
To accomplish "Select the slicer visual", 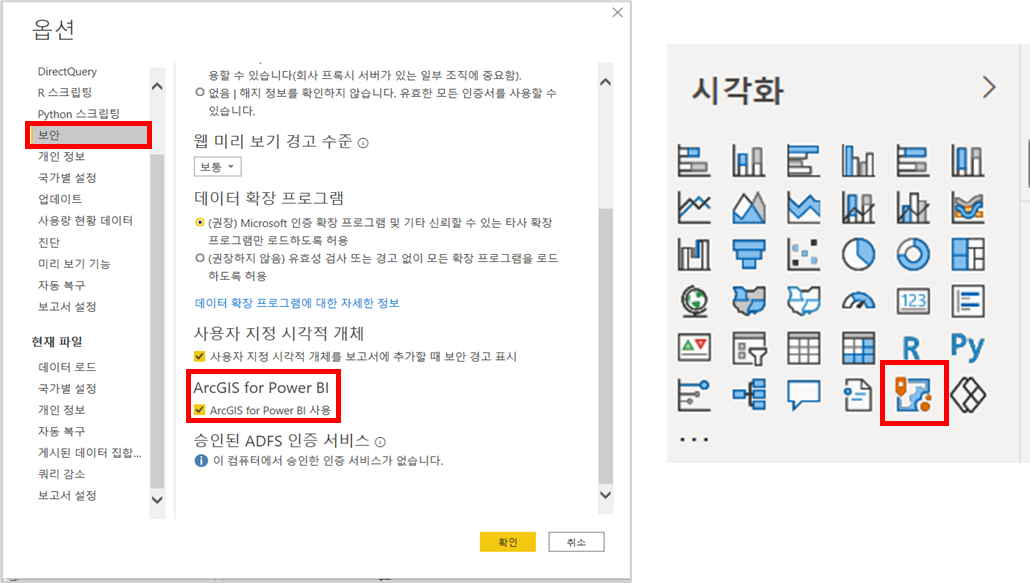I will pyautogui.click(x=749, y=347).
